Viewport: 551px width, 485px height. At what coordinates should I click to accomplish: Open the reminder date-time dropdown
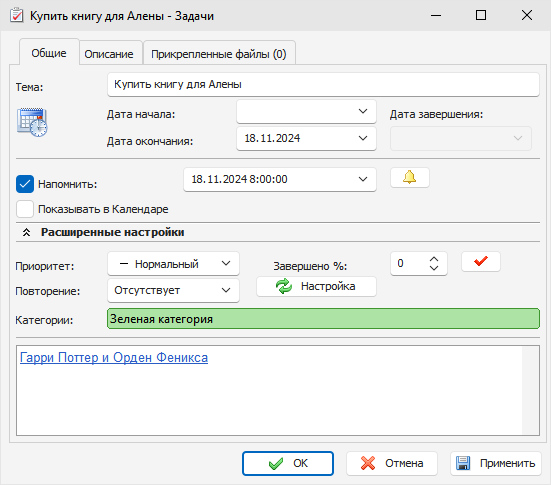(x=363, y=179)
